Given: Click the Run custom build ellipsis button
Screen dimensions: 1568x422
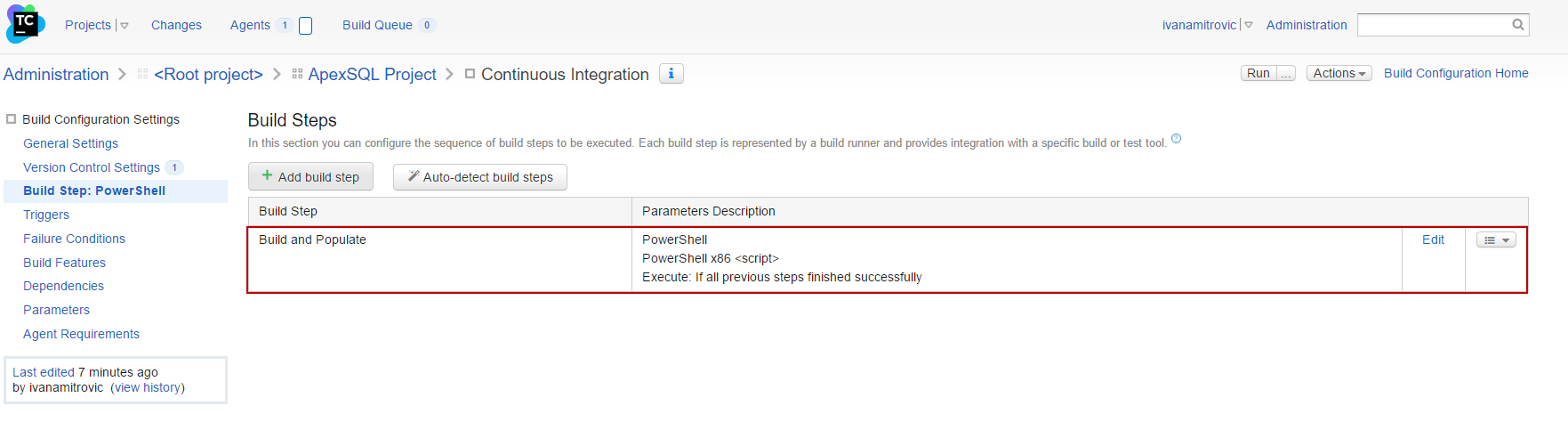Looking at the screenshot, I should click(x=1286, y=73).
